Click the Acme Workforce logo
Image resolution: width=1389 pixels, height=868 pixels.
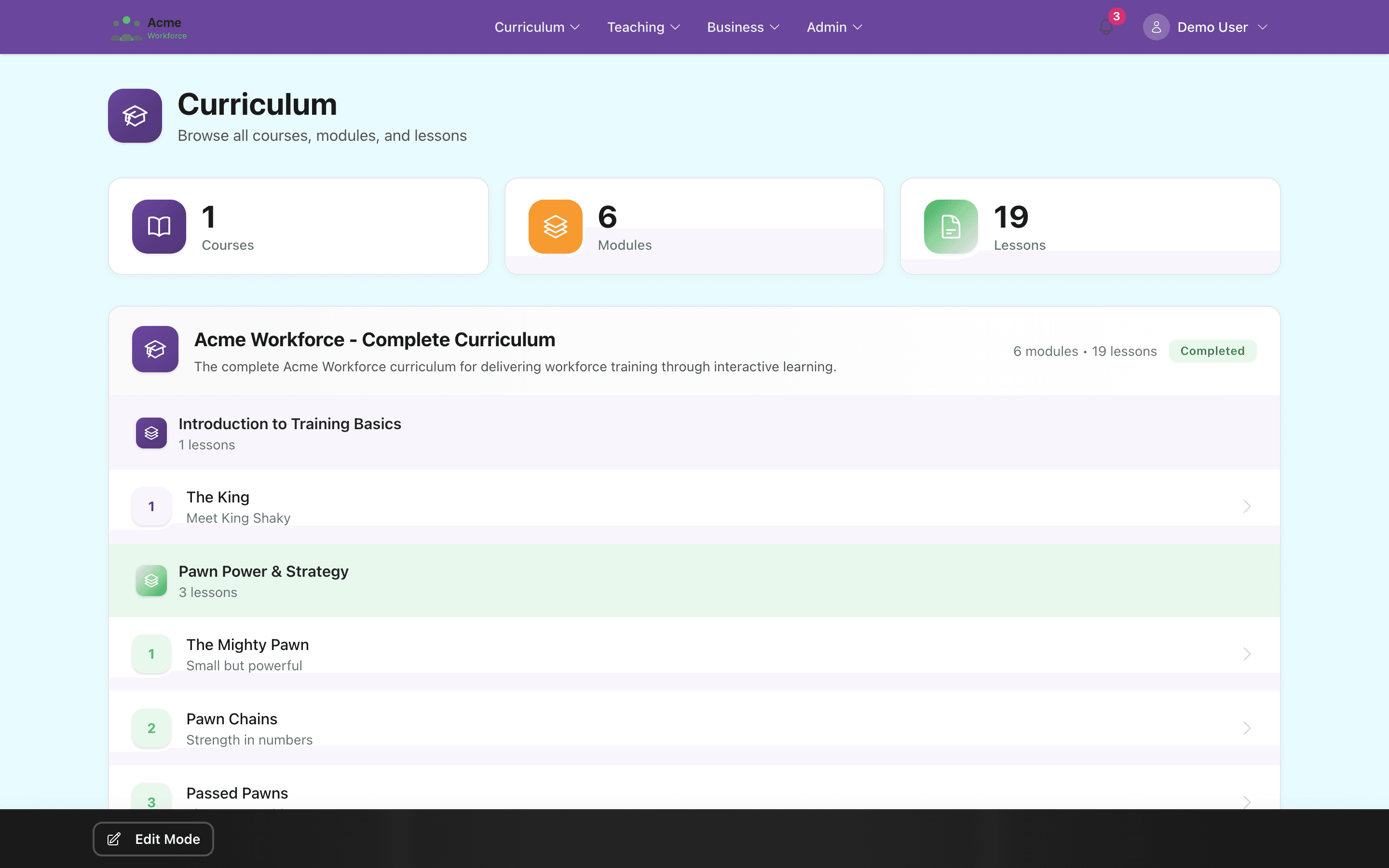click(x=149, y=27)
